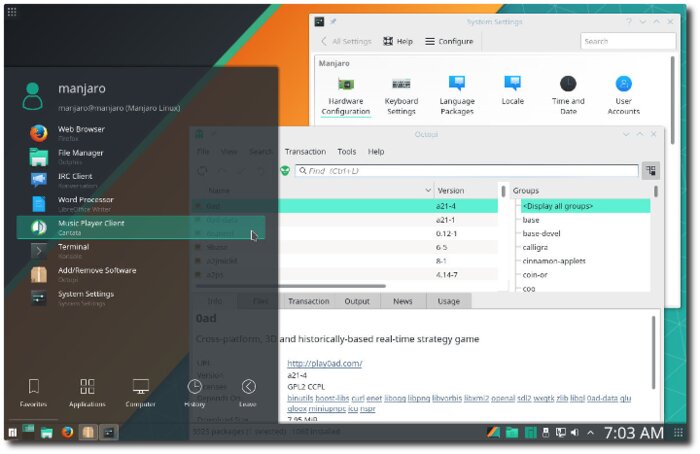
Task: Click the Octopi Find search field
Action: click(x=467, y=171)
